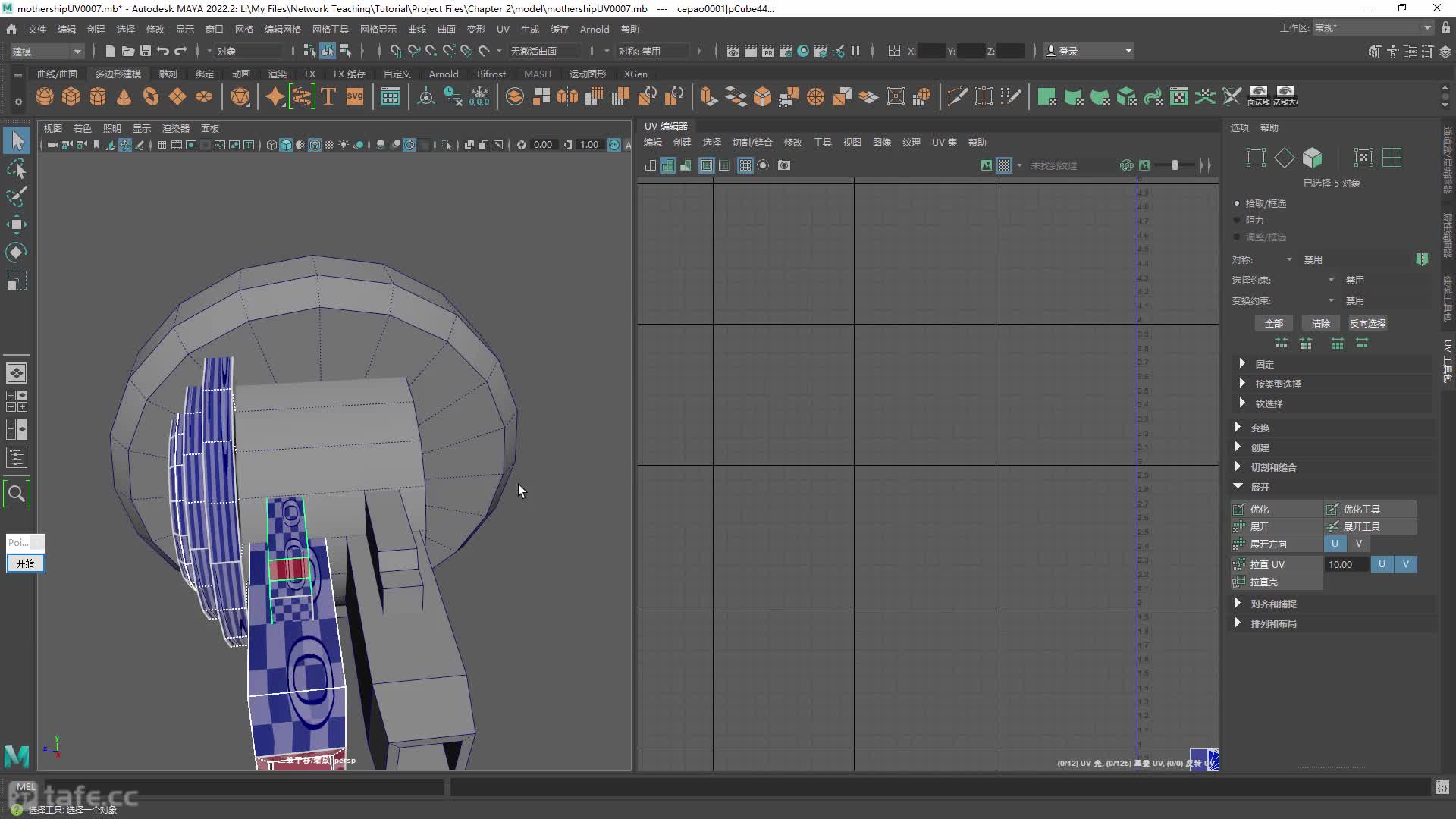This screenshot has height=819, width=1456.
Task: Create a polygon cylinder from shelf
Action: coord(98,96)
